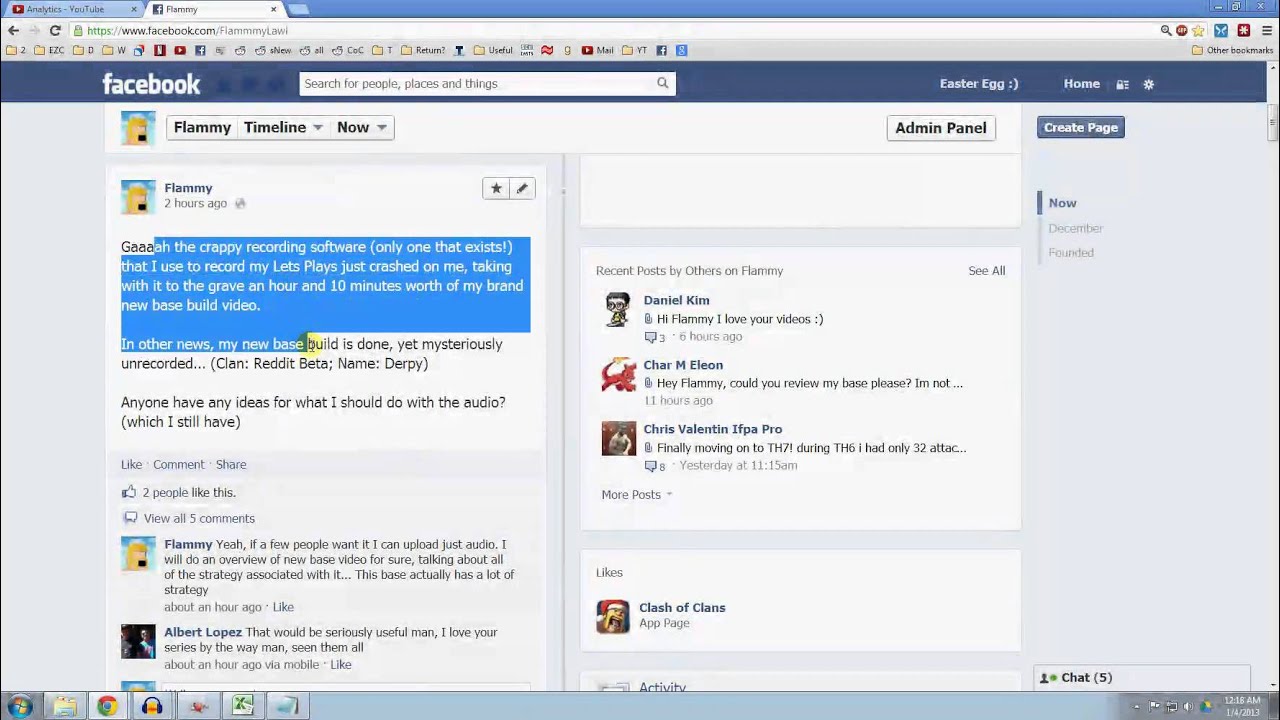Expand View all 5 comments

pyautogui.click(x=199, y=518)
